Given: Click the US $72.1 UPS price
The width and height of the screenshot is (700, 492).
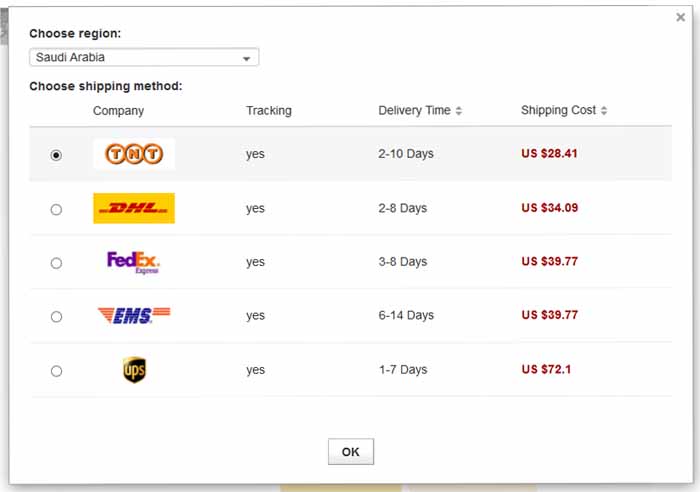Looking at the screenshot, I should tap(546, 370).
